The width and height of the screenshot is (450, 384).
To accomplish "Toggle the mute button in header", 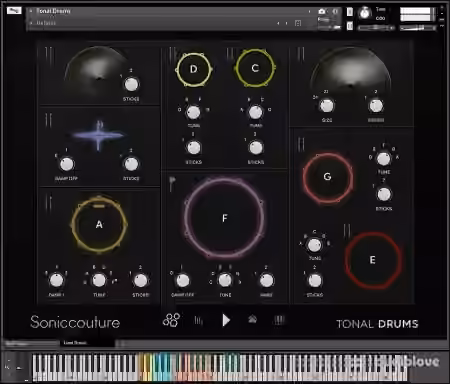I will 350,26.
